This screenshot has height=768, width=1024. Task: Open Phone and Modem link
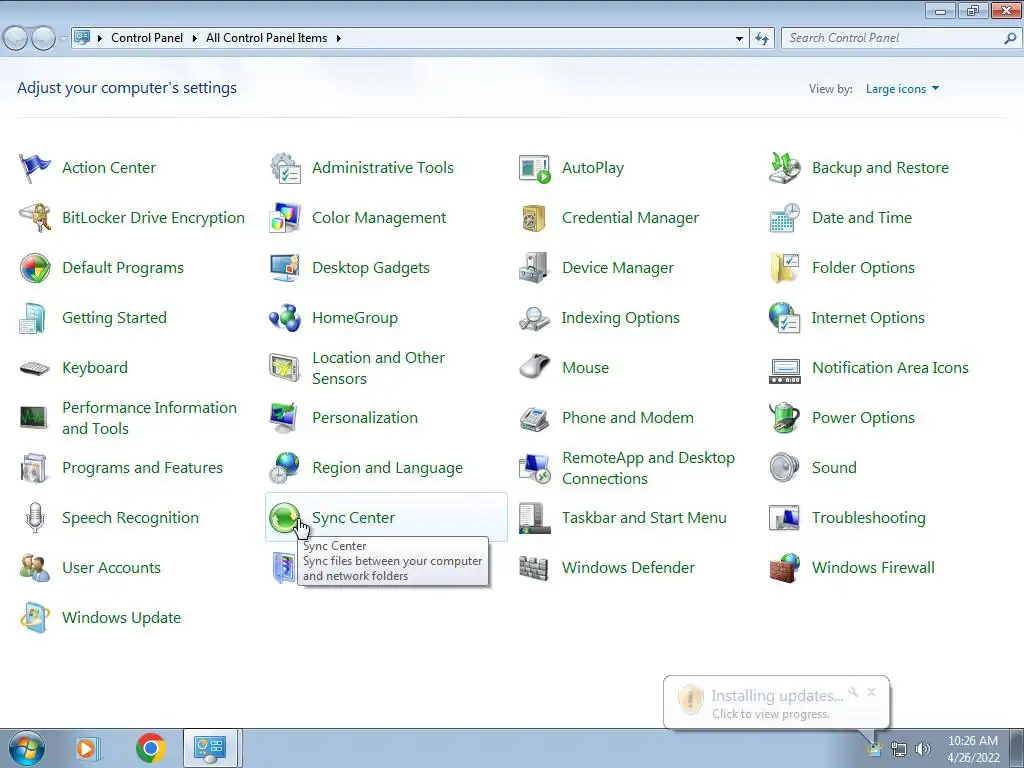tap(628, 418)
